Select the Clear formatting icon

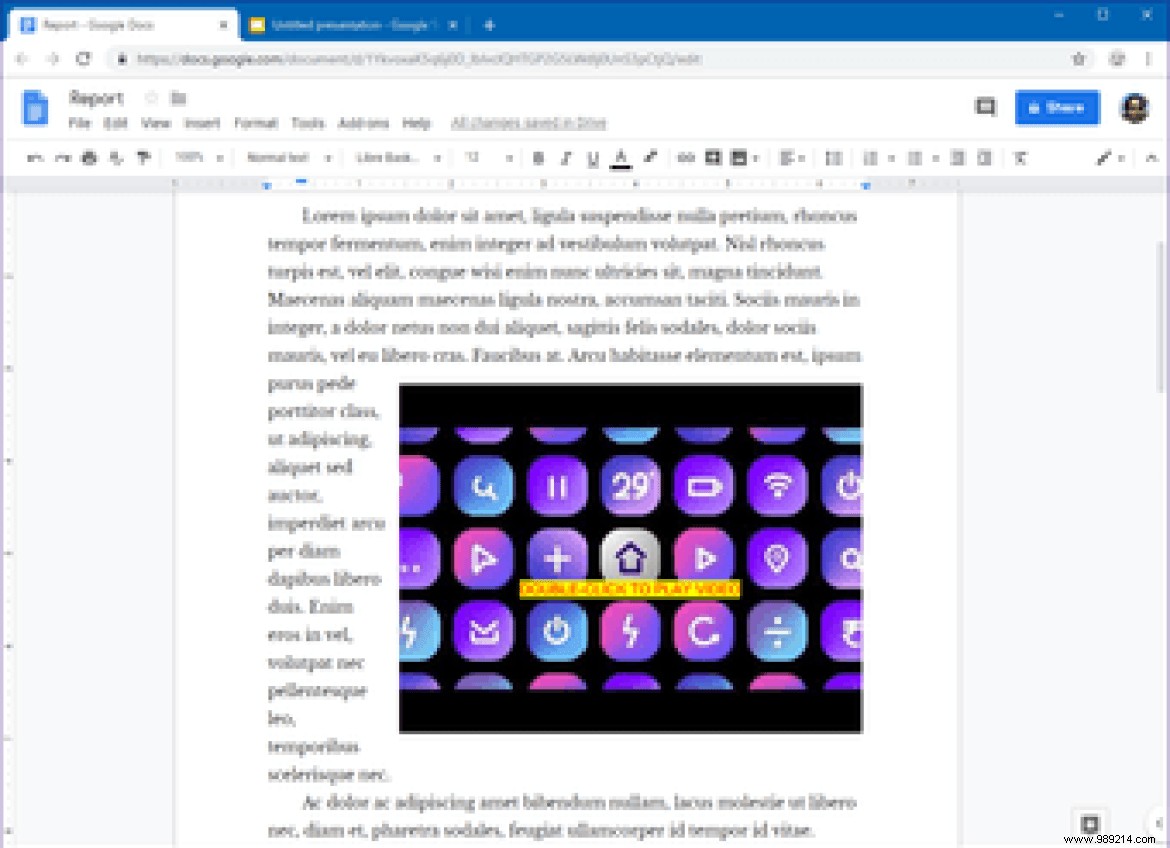tap(1019, 157)
